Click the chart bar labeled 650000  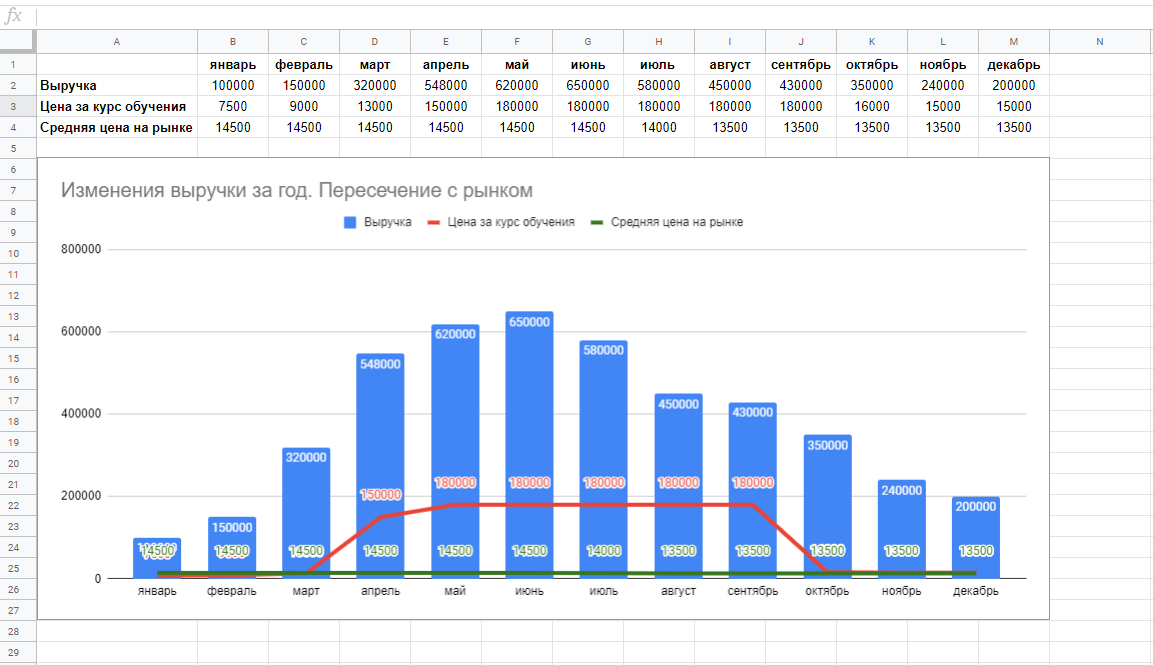(x=529, y=445)
